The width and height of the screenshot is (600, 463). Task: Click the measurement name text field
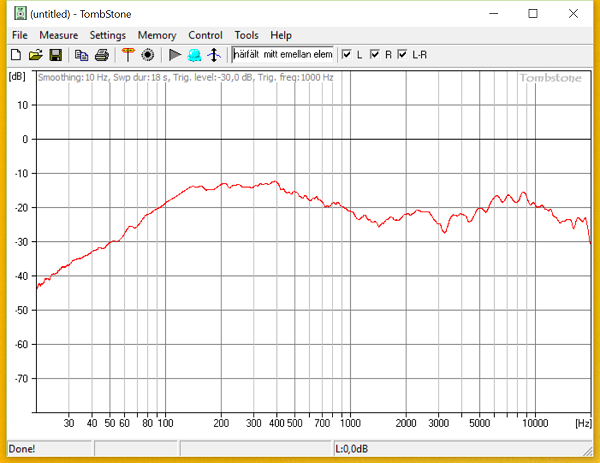(x=283, y=55)
